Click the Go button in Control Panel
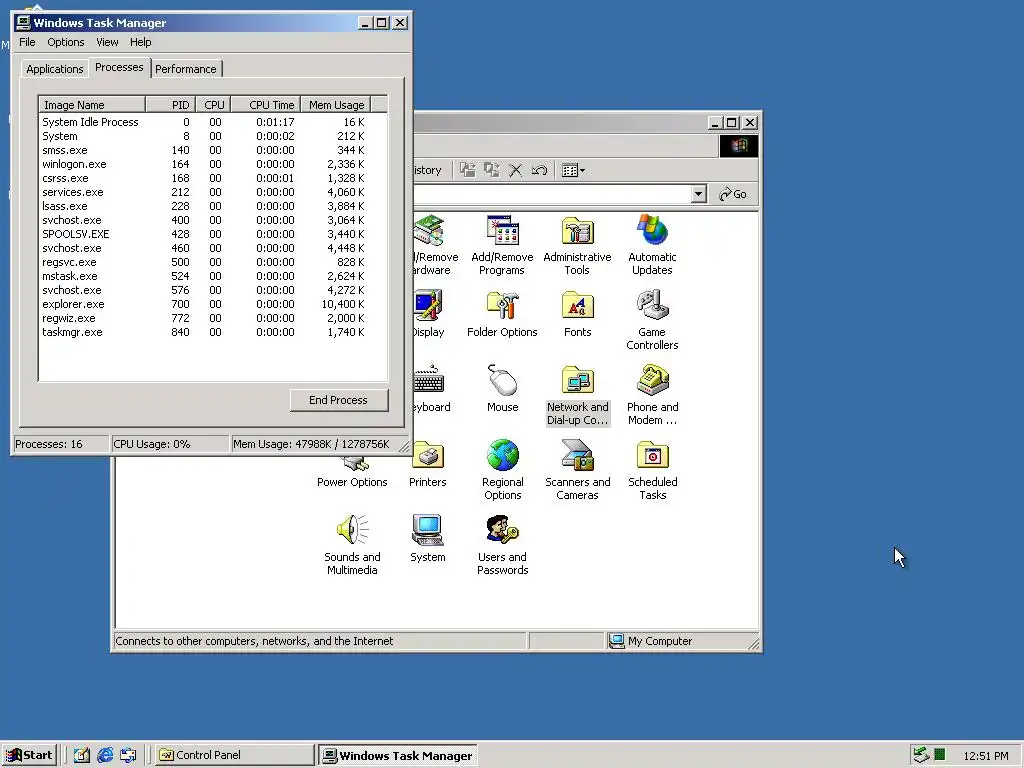Viewport: 1024px width, 768px height. coord(733,194)
